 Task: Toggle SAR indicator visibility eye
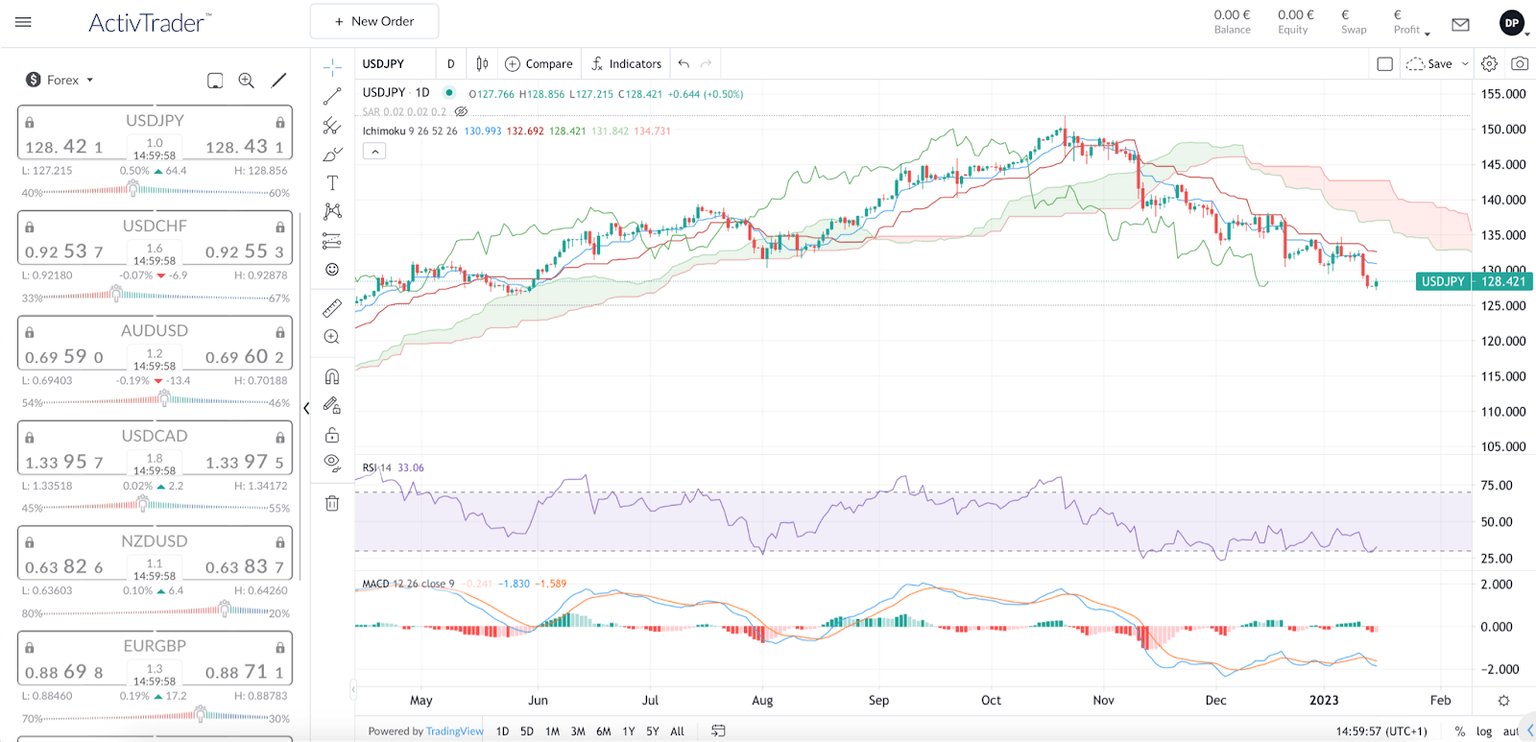tap(461, 112)
